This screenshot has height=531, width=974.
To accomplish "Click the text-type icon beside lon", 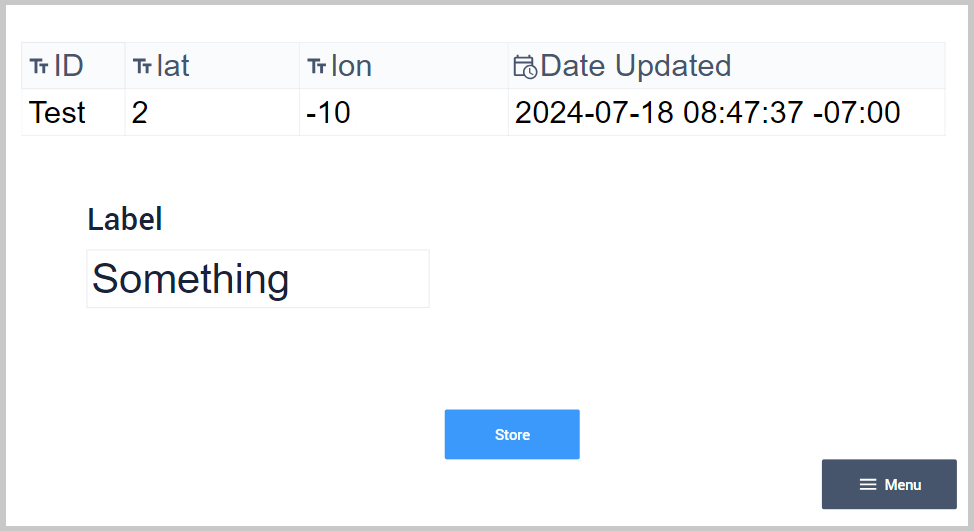I will coord(317,67).
